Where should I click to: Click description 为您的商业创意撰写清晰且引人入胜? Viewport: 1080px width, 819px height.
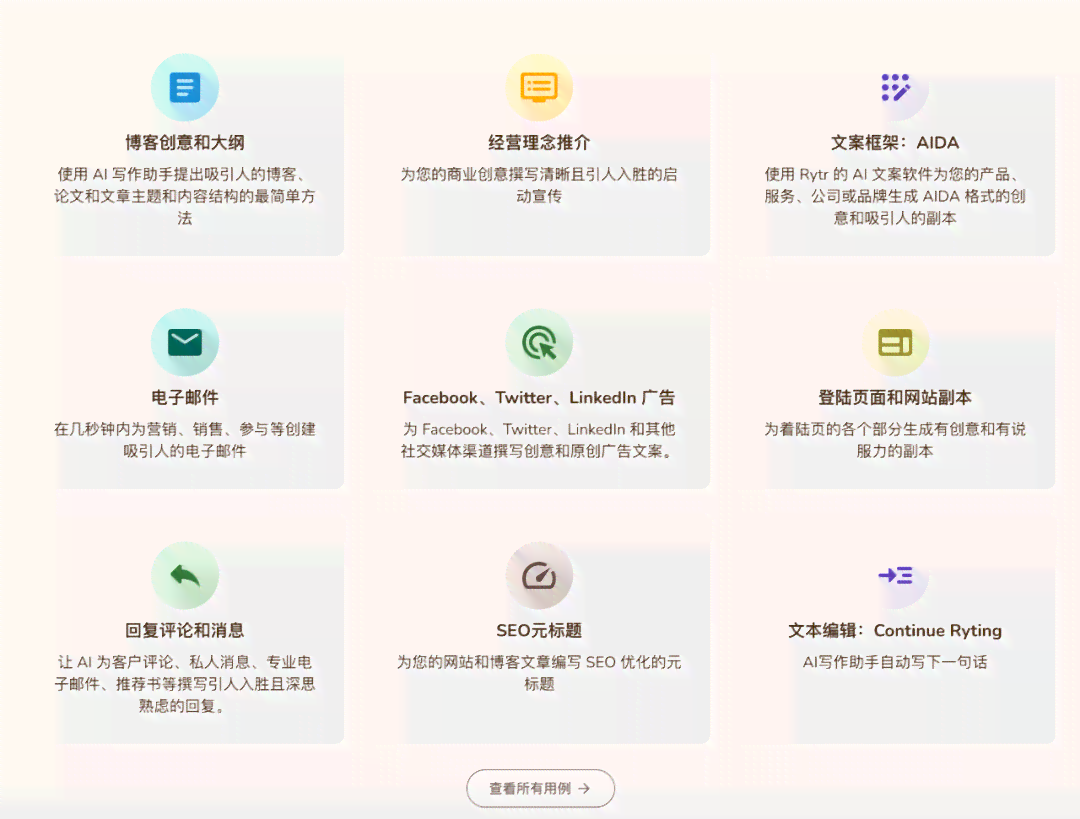[539, 185]
